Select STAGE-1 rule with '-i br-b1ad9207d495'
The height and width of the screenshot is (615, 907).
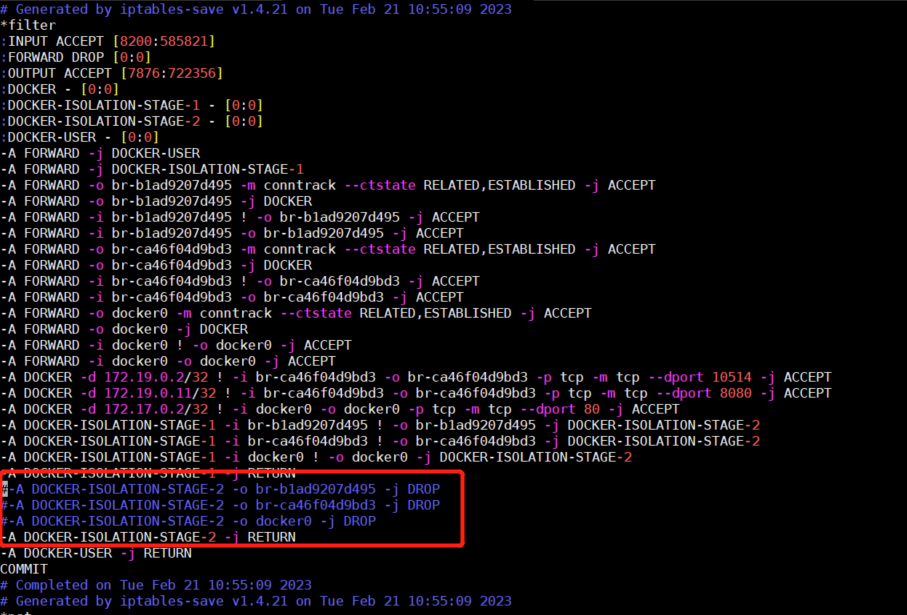click(380, 425)
